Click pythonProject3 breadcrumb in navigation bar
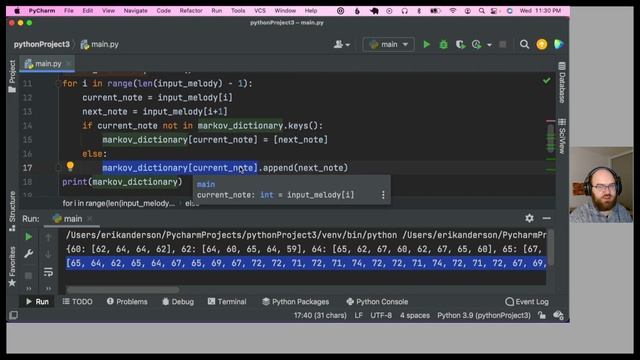This screenshot has height=360, width=640. [42, 44]
